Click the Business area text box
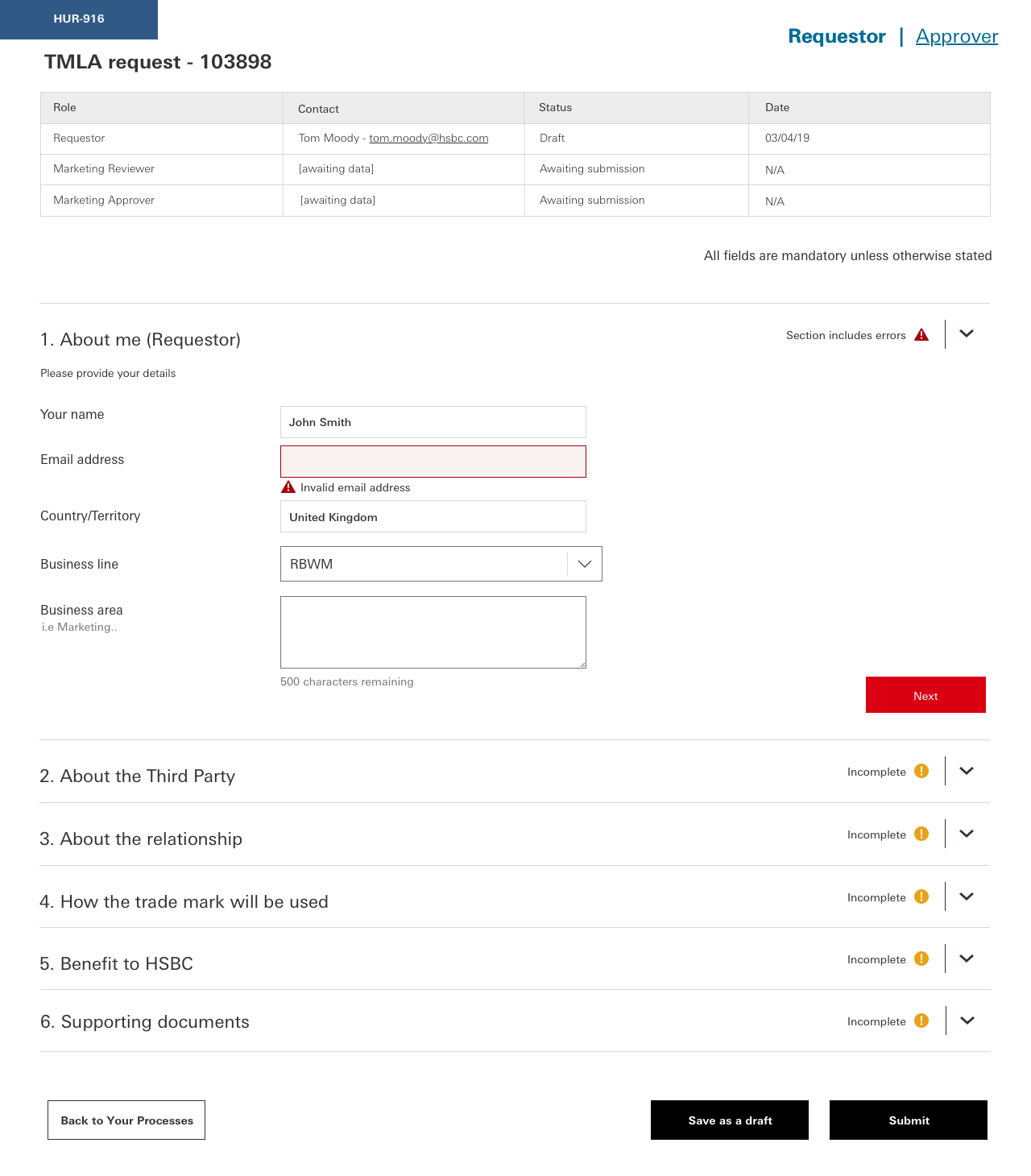Viewport: 1031px width, 1176px height. coord(433,632)
